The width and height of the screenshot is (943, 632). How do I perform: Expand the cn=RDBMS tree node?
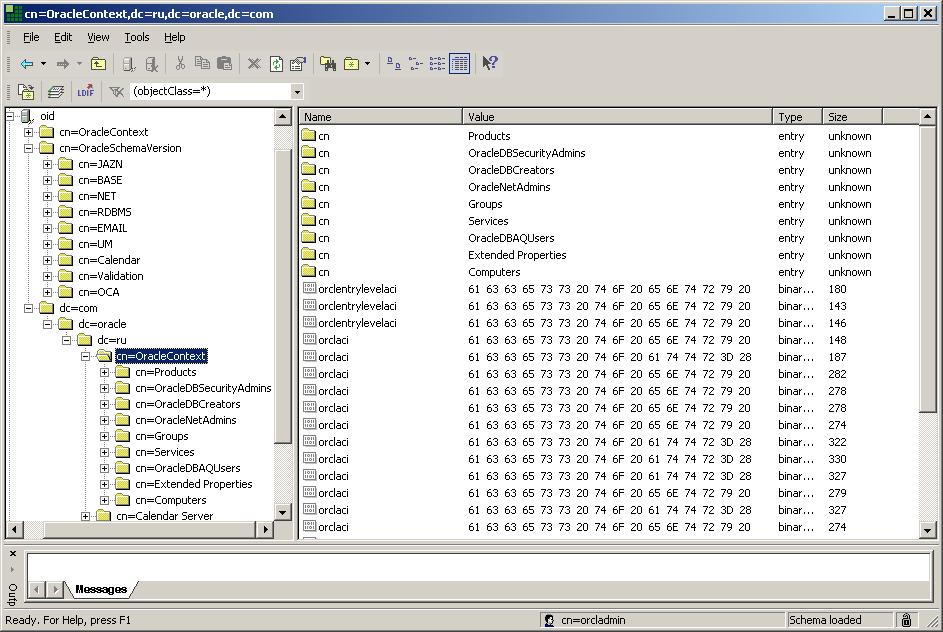click(x=48, y=212)
